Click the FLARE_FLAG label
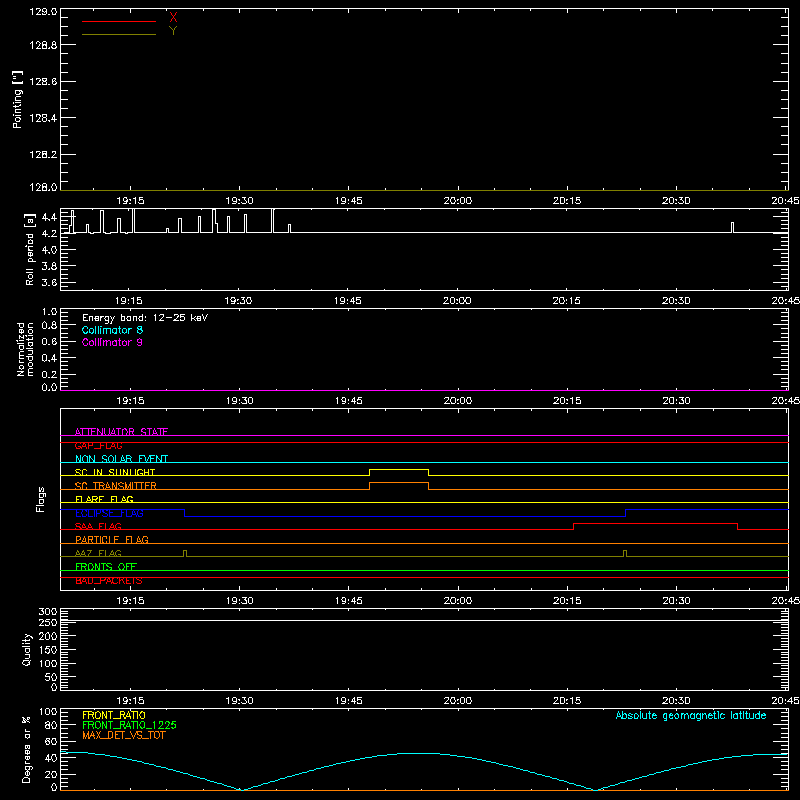The image size is (800, 800). pyautogui.click(x=104, y=499)
